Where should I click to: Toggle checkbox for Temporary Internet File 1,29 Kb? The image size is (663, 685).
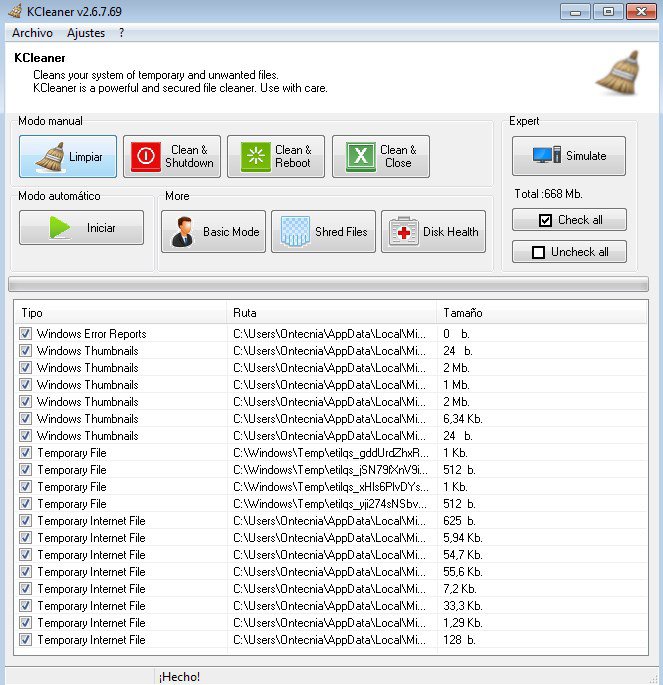tap(25, 623)
